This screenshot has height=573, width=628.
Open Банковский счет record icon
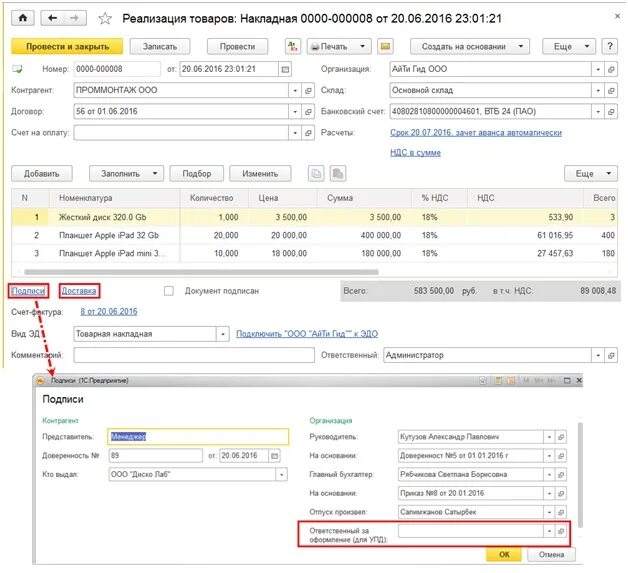(611, 112)
